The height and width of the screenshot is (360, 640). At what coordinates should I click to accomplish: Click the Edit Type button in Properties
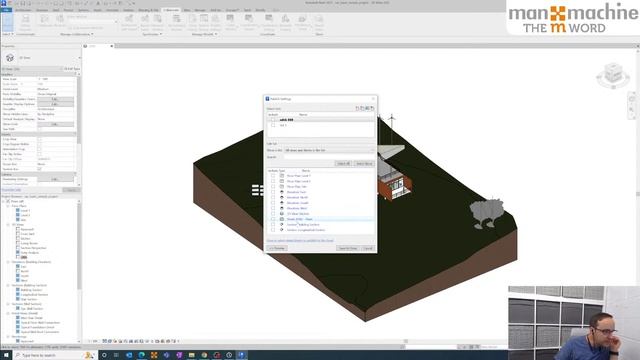[71, 69]
